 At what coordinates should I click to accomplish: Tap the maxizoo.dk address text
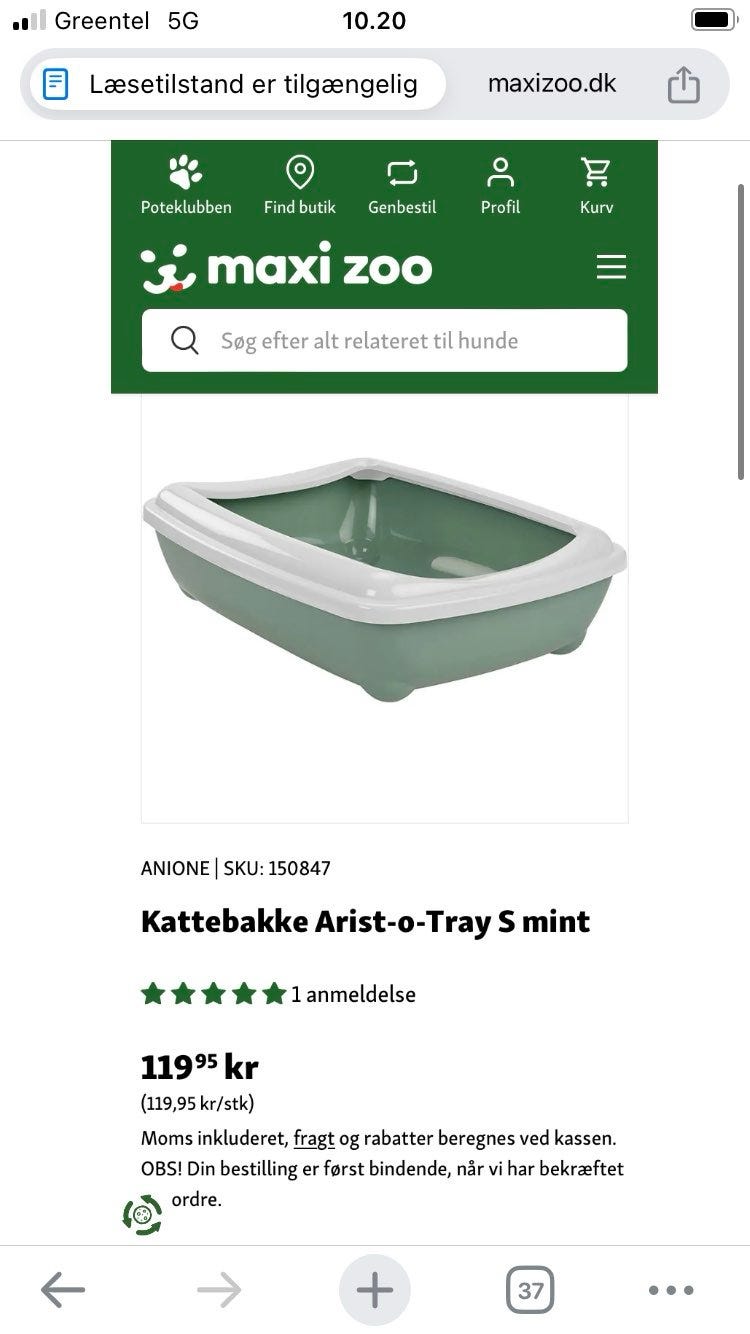[x=552, y=84]
